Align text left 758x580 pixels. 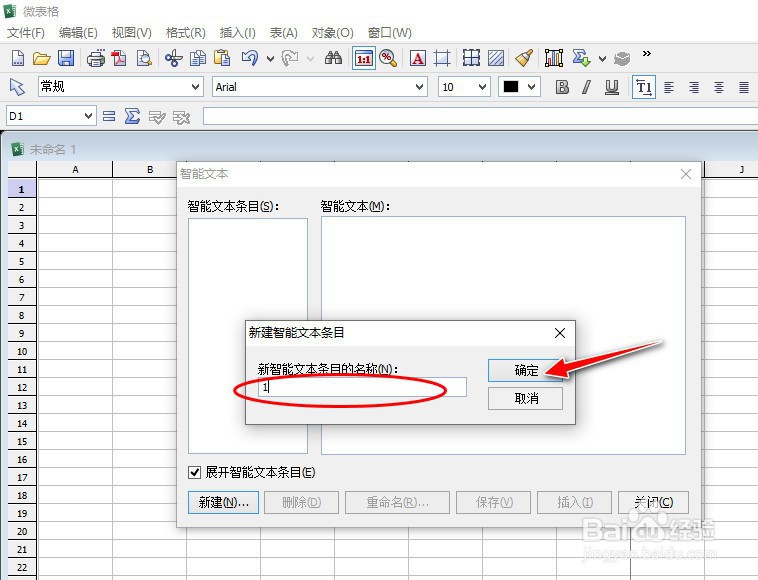[x=669, y=87]
